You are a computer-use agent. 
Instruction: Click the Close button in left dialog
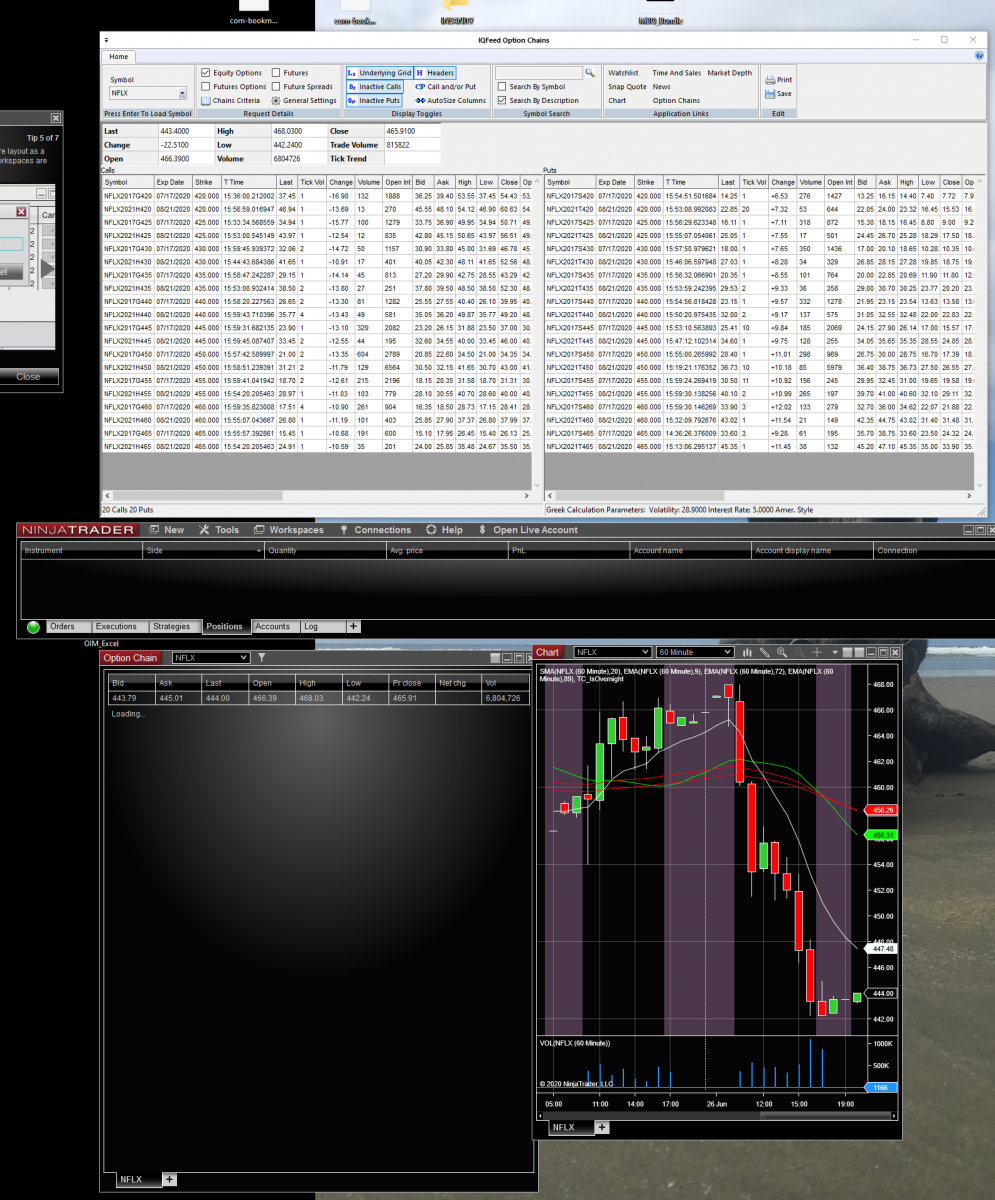click(x=28, y=377)
